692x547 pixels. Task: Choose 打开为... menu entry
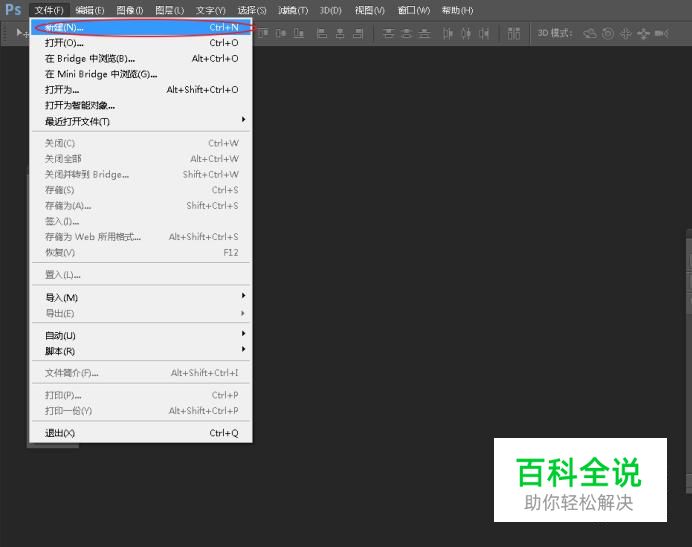[141, 90]
